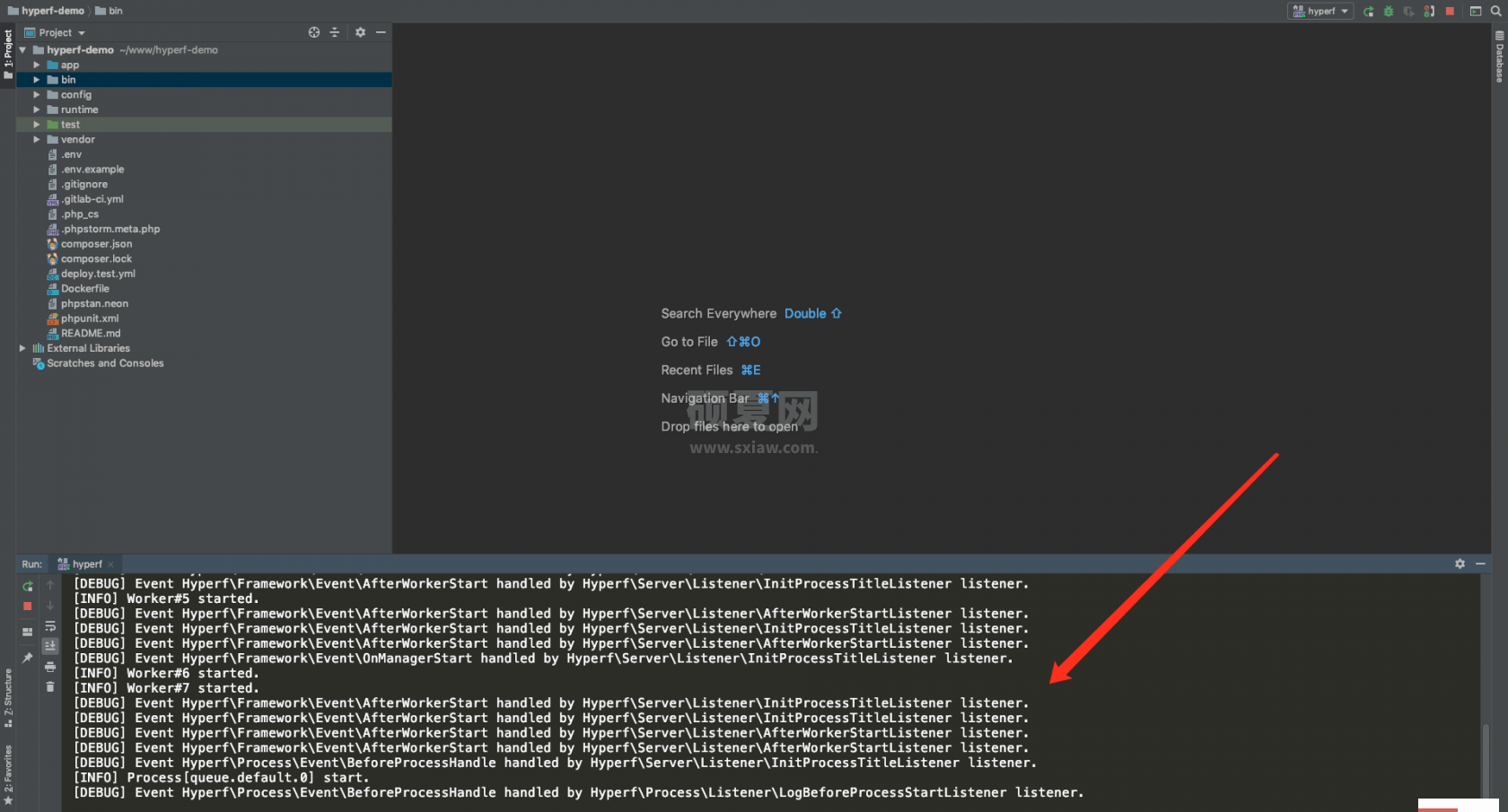Start debugging with the green bug icon
The image size is (1508, 812).
(1389, 11)
